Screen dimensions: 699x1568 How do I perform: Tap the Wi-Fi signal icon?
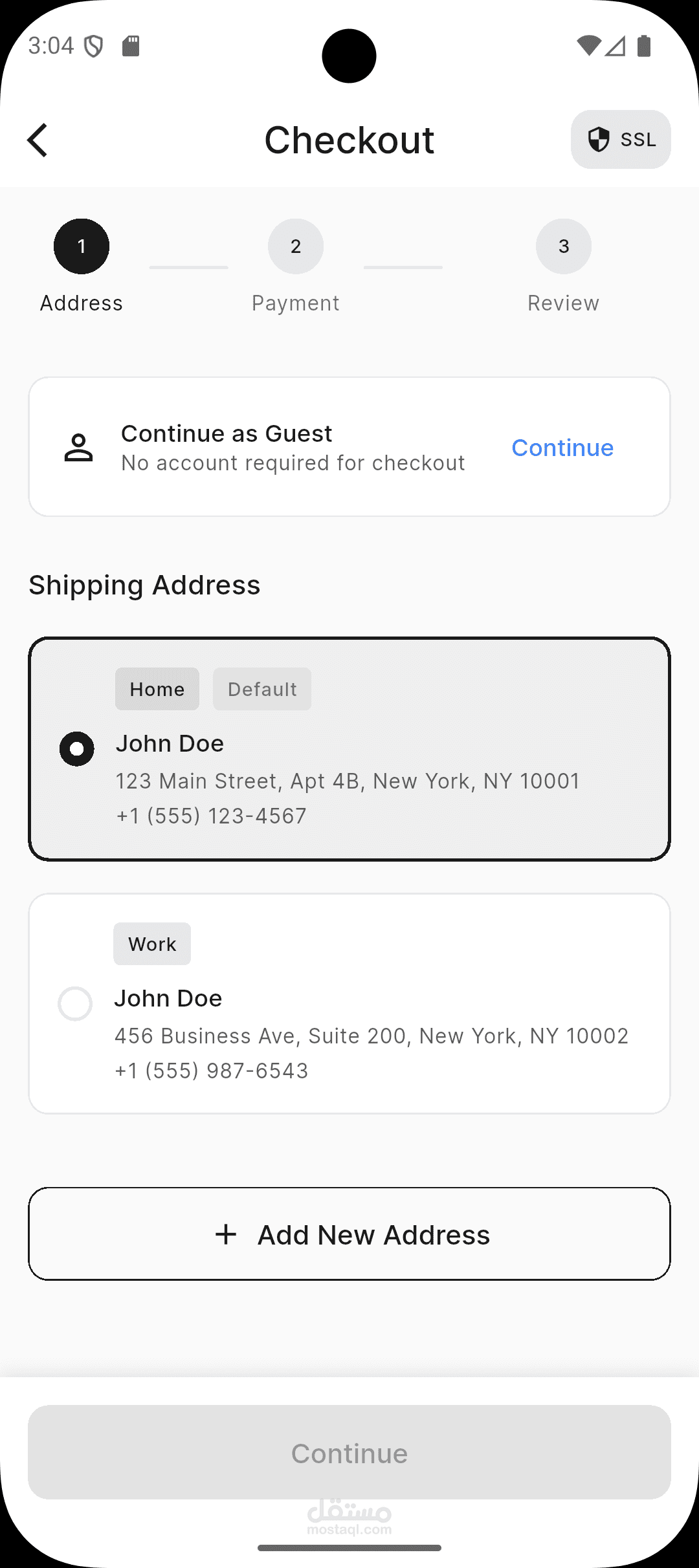[588, 46]
